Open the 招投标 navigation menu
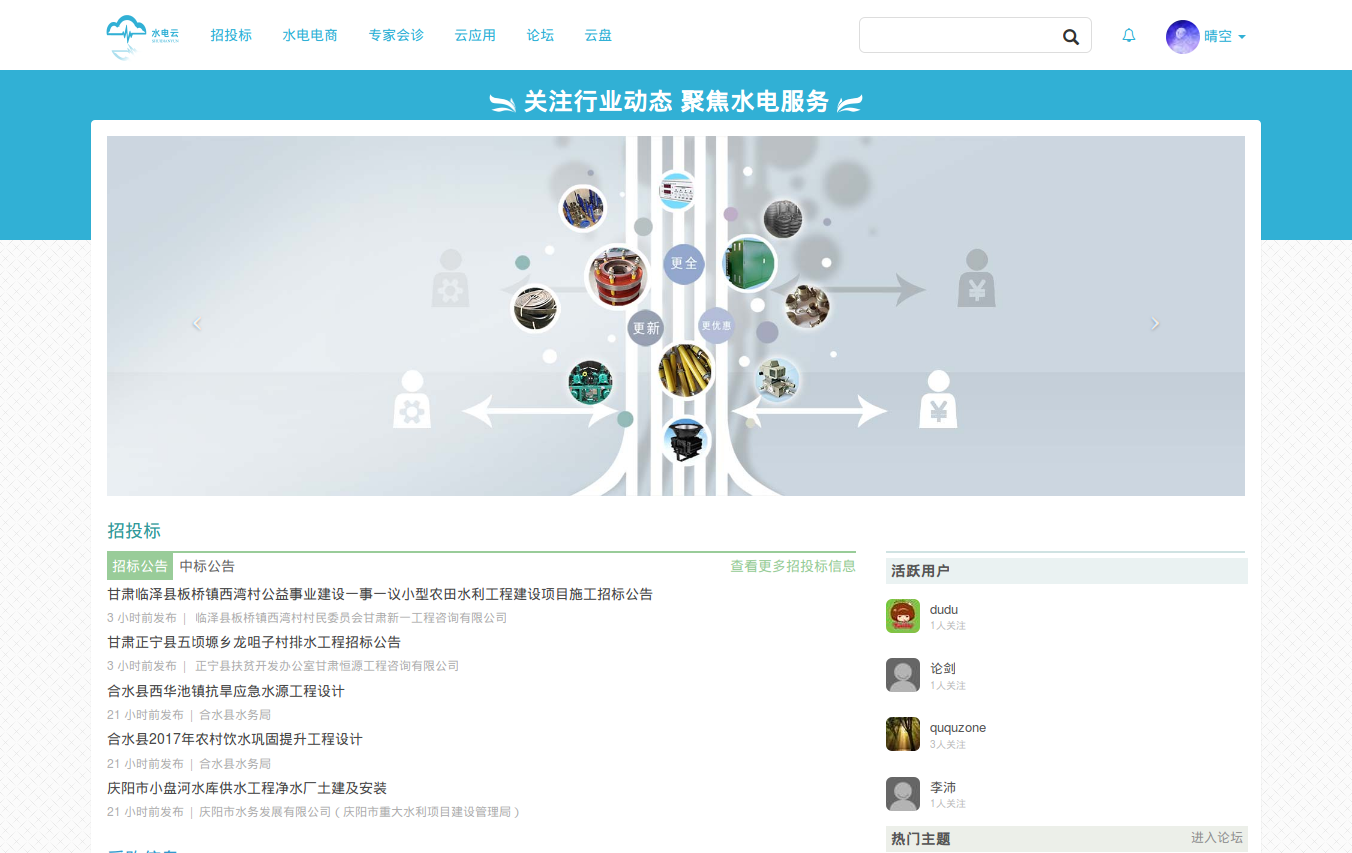The width and height of the screenshot is (1352, 853). (x=231, y=35)
